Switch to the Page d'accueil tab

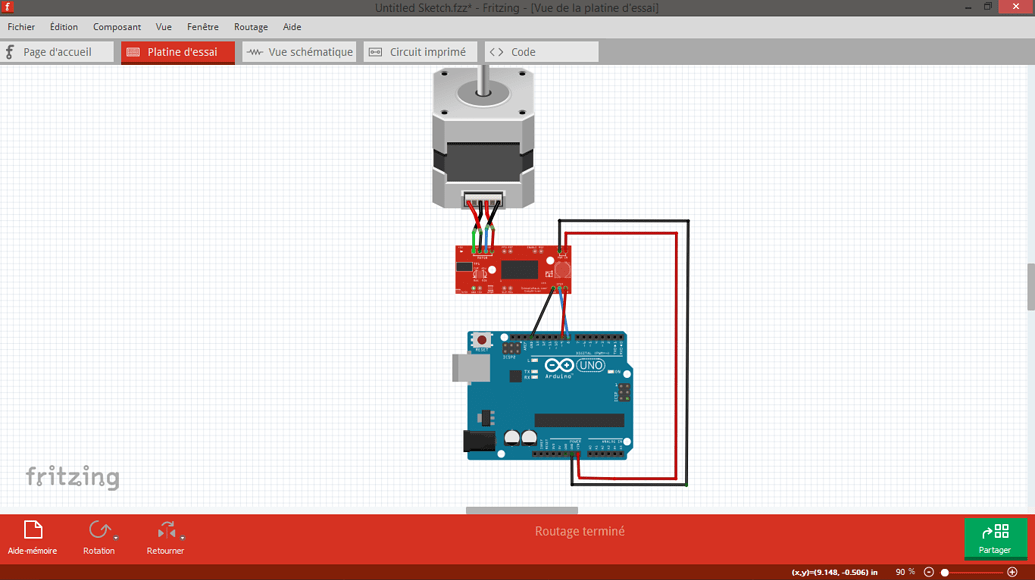pos(57,52)
